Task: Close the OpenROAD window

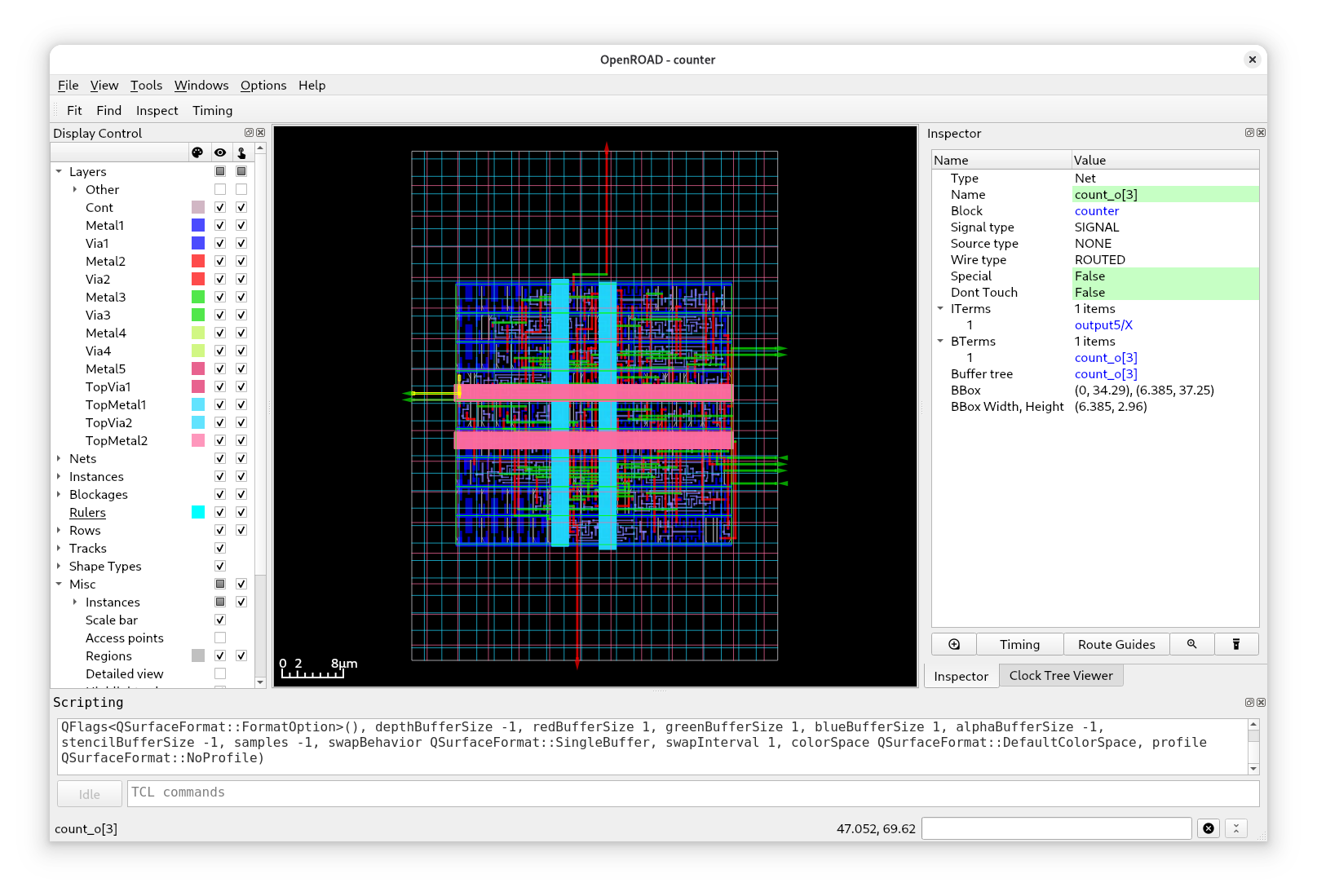Action: [x=1253, y=60]
